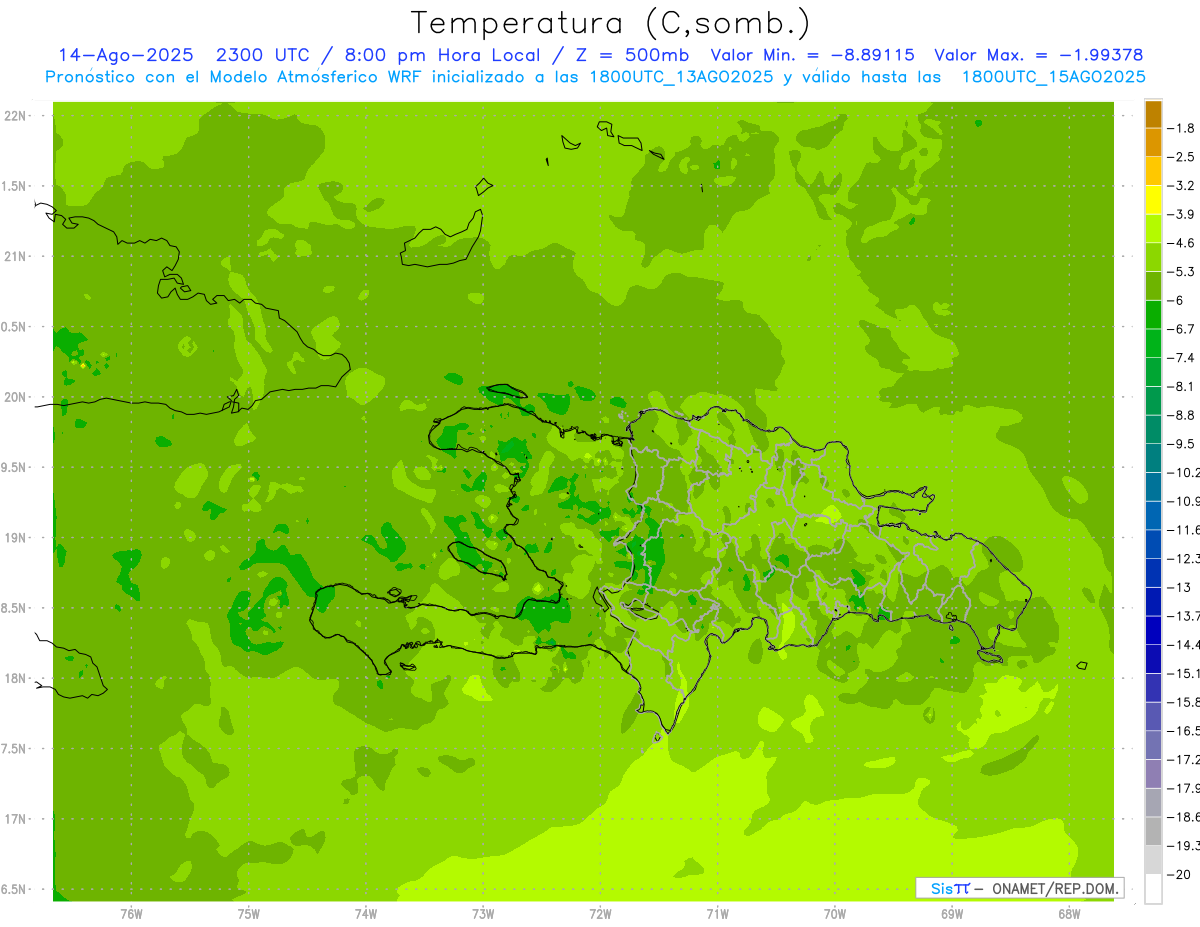Click the brown top swatch above -1.8
This screenshot has height=927, width=1200.
coord(1153,114)
